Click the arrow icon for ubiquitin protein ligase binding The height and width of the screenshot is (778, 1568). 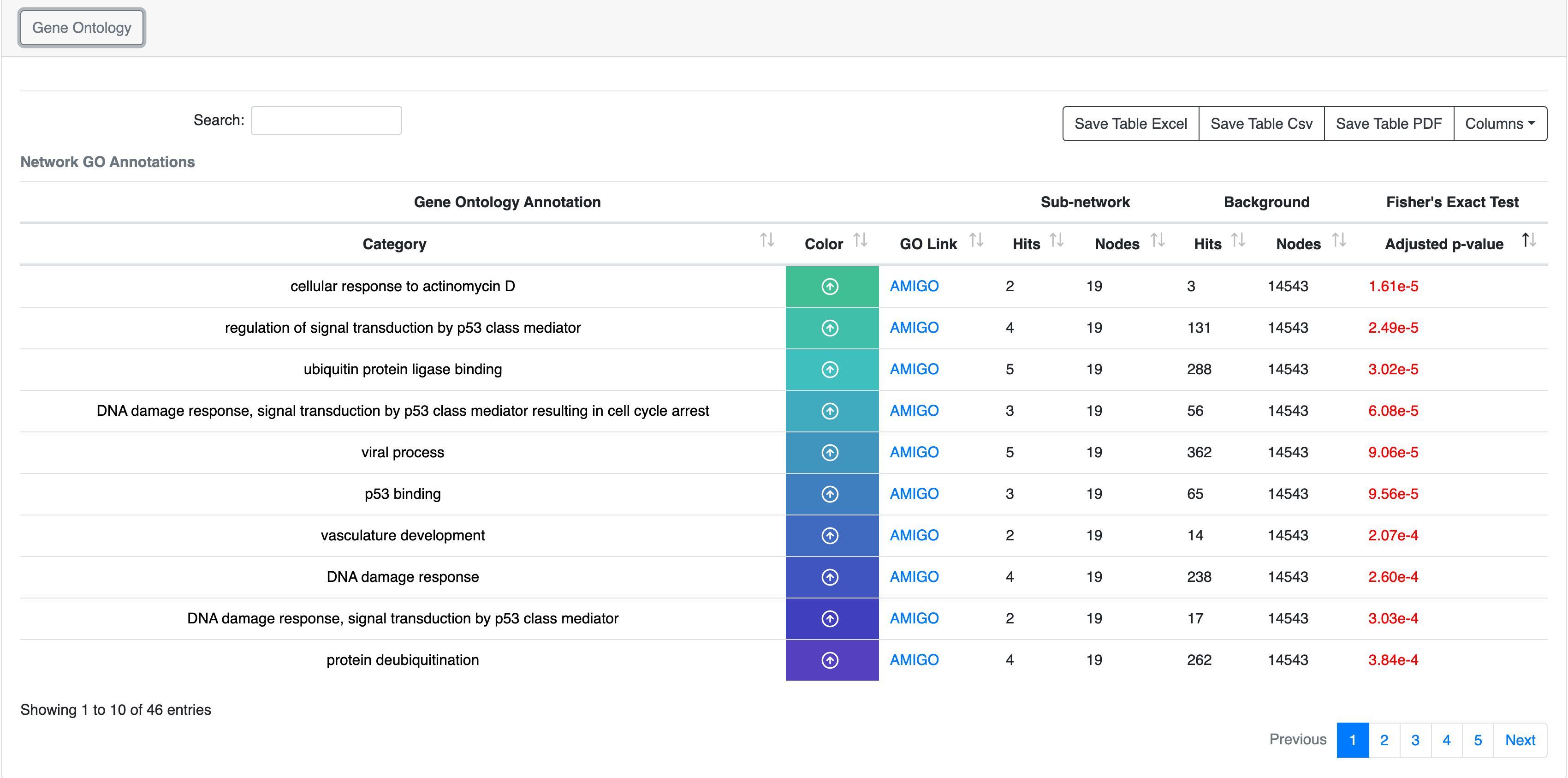[x=830, y=369]
